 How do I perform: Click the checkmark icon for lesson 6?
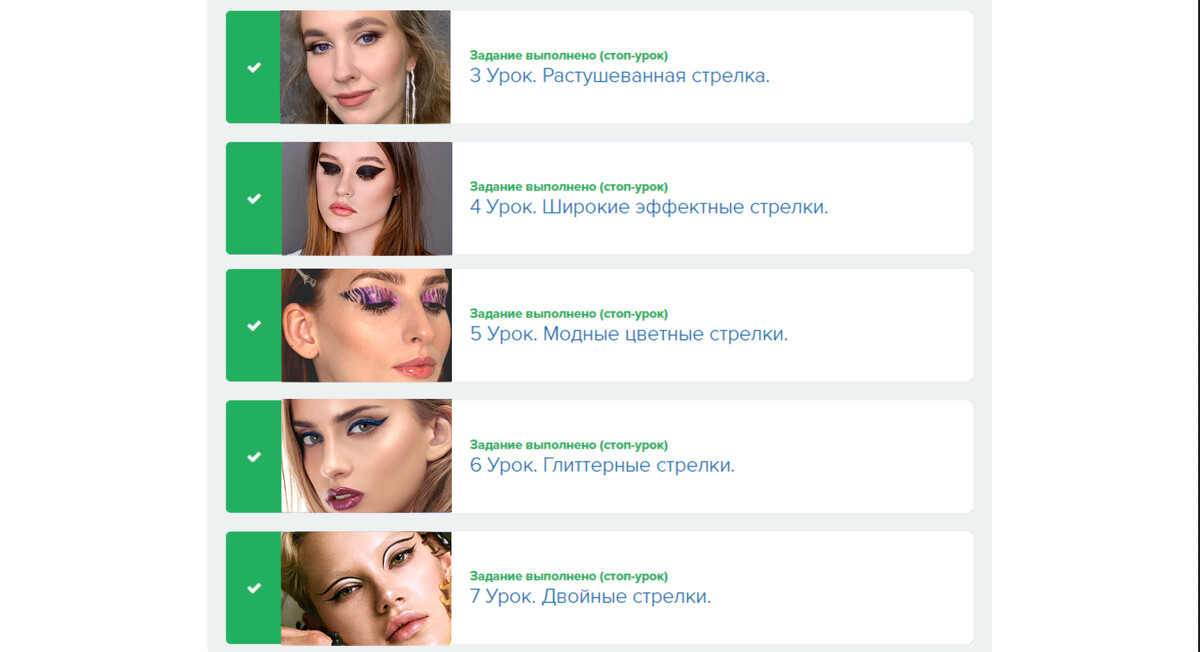(x=254, y=456)
